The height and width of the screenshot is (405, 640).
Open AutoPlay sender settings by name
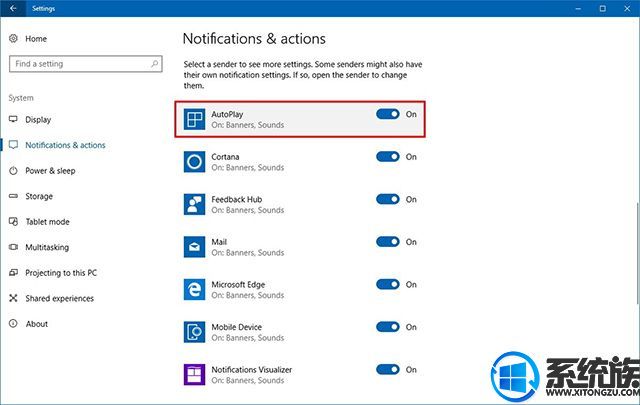point(227,114)
